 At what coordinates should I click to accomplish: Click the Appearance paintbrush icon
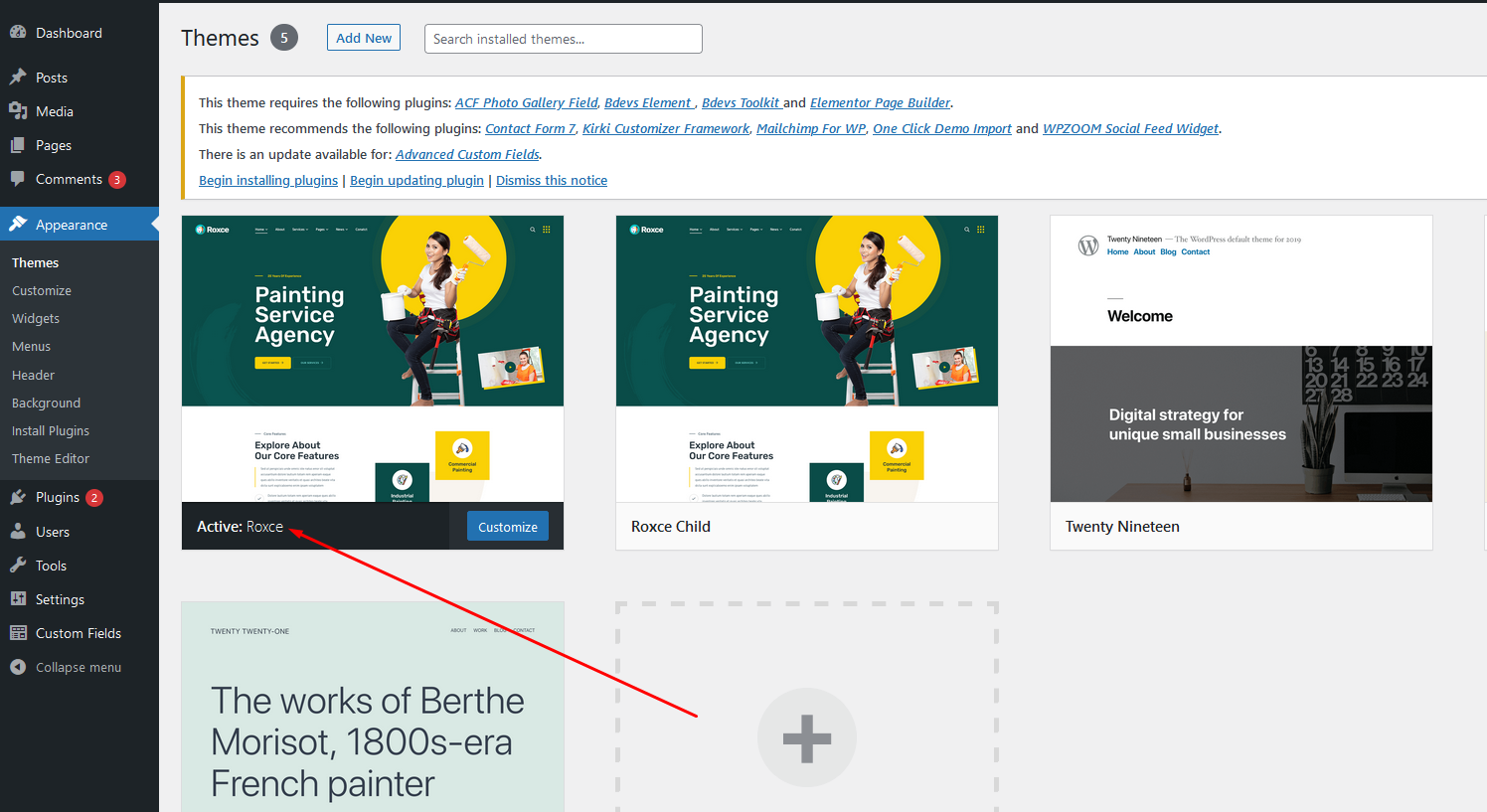click(x=18, y=224)
